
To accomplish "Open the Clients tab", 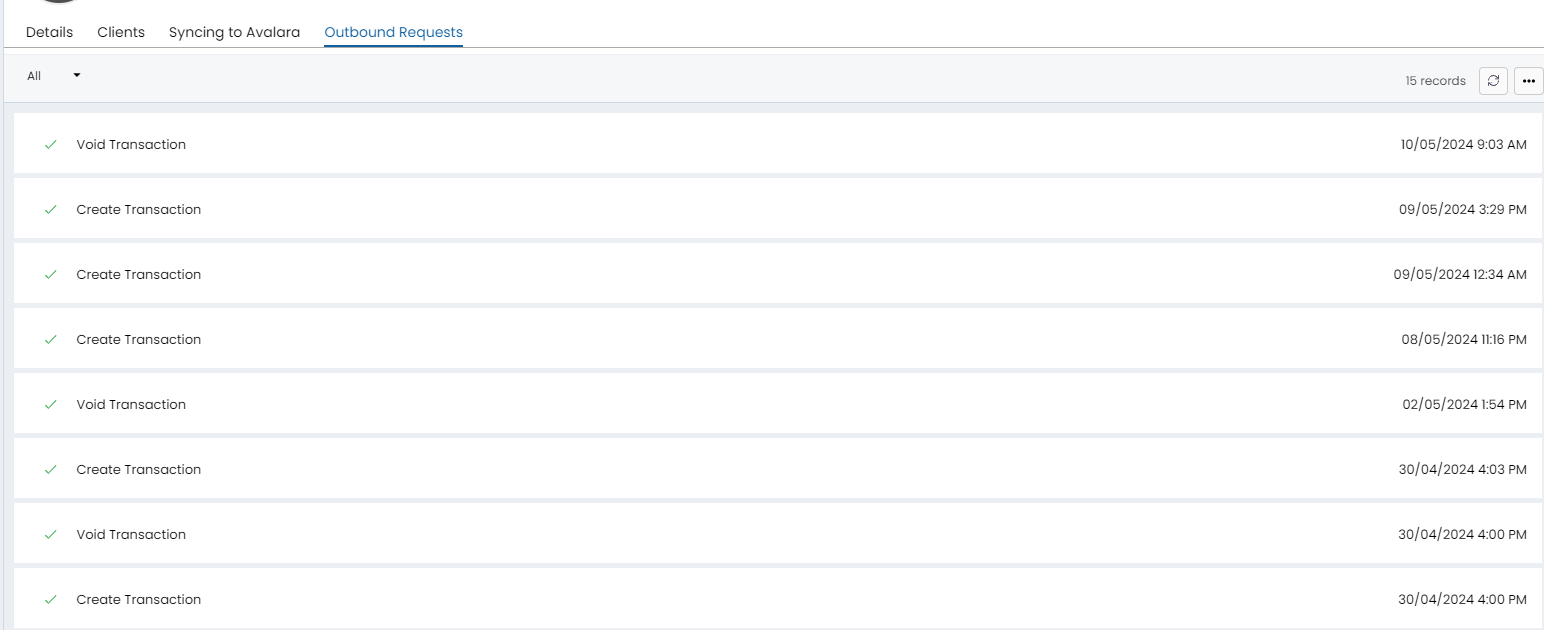I will [121, 32].
